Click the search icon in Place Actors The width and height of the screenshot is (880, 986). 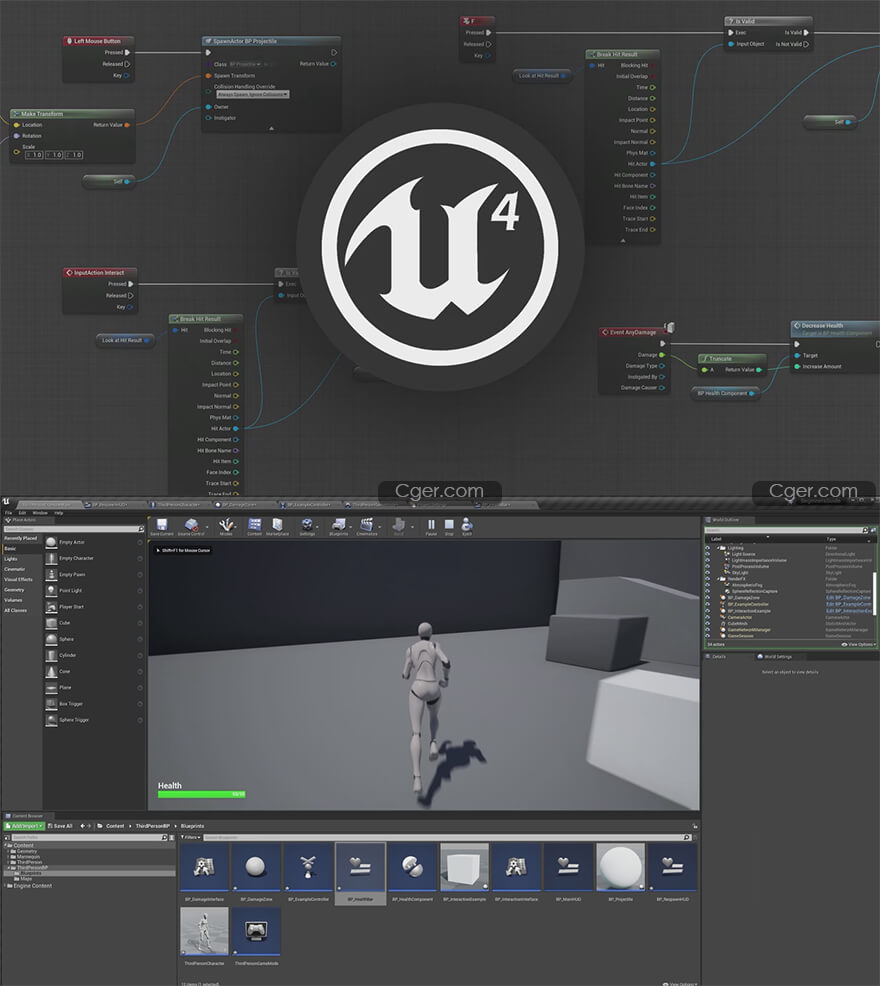pos(141,529)
